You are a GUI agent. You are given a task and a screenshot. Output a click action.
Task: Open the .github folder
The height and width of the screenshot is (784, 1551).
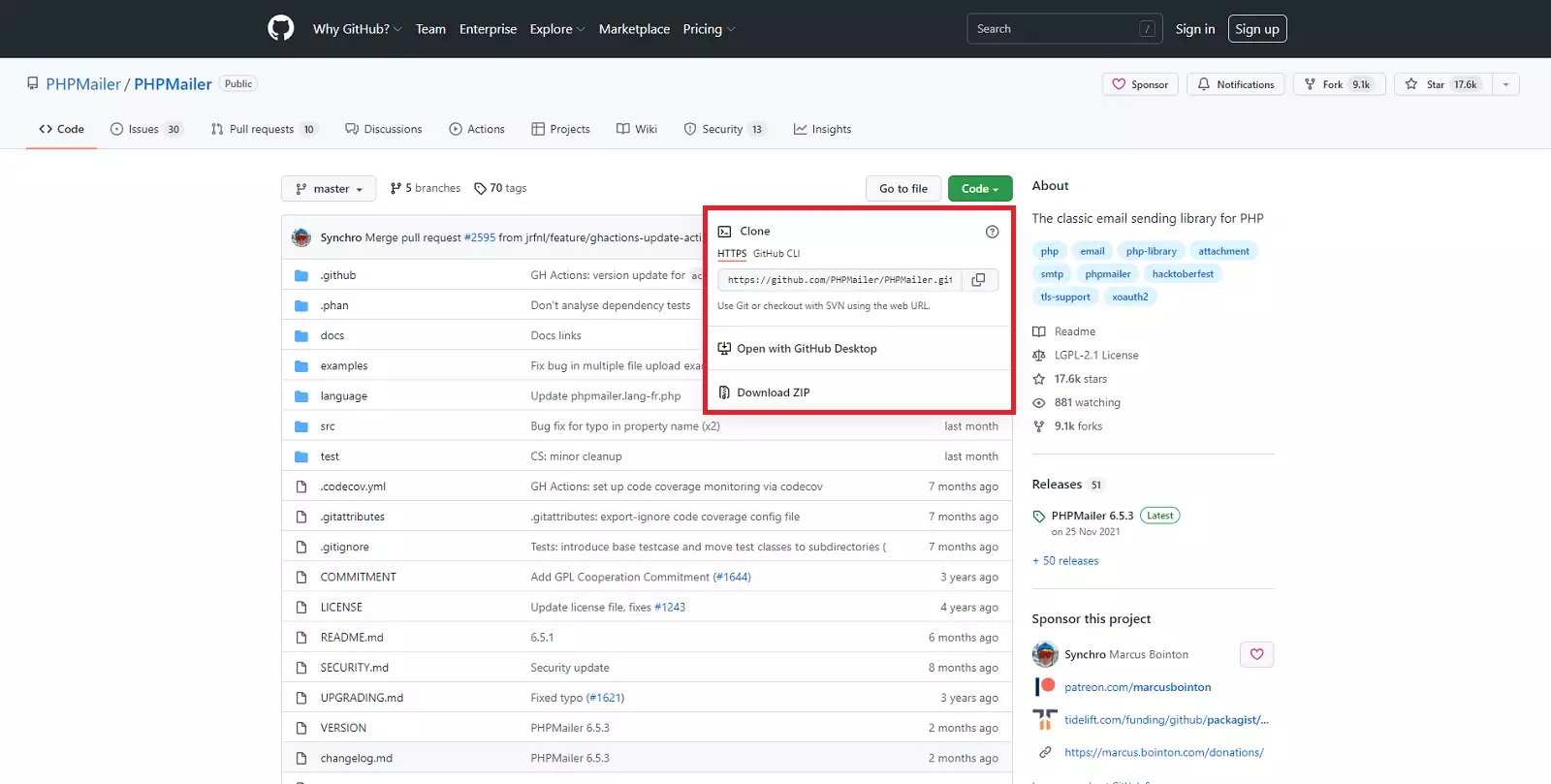(x=338, y=275)
